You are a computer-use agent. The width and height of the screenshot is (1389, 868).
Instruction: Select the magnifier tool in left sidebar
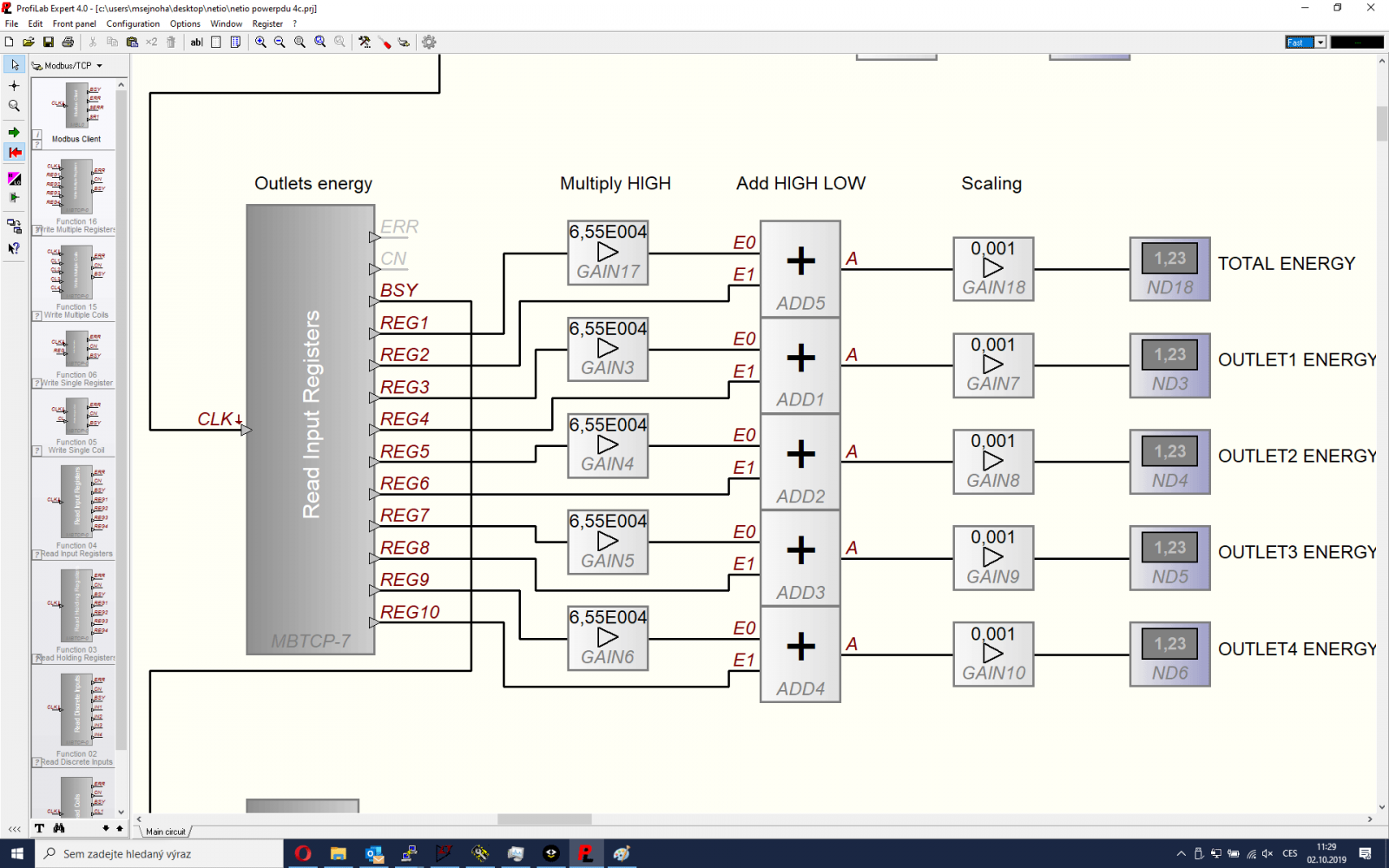(14, 106)
